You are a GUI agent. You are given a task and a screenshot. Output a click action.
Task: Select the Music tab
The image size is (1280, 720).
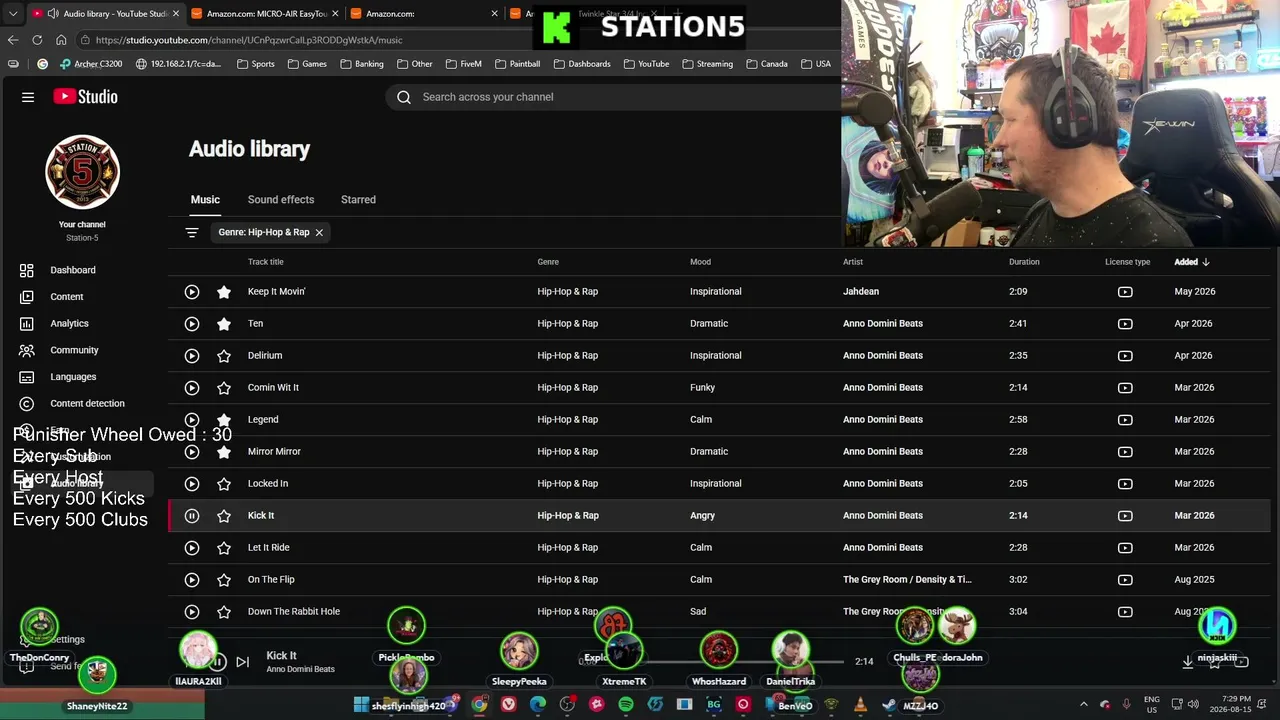(x=205, y=200)
